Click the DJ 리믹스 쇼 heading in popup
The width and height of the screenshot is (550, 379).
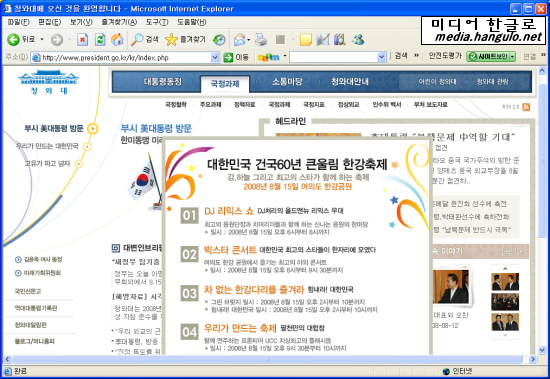229,211
